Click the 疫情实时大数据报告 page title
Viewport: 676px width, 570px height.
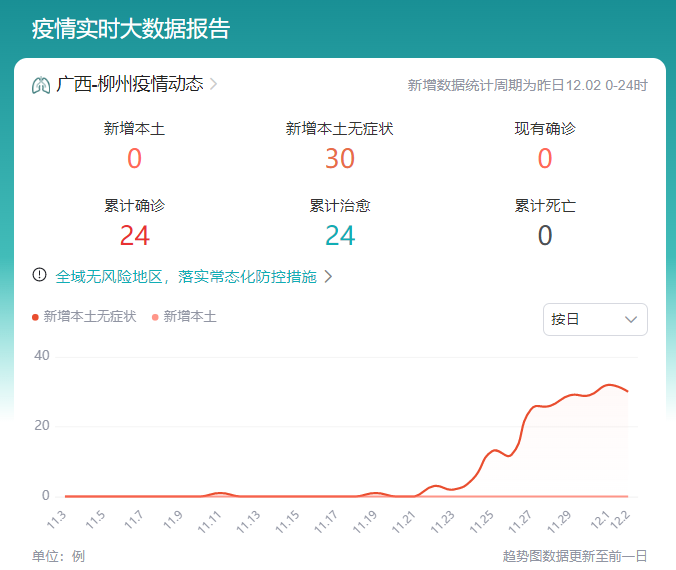[131, 29]
